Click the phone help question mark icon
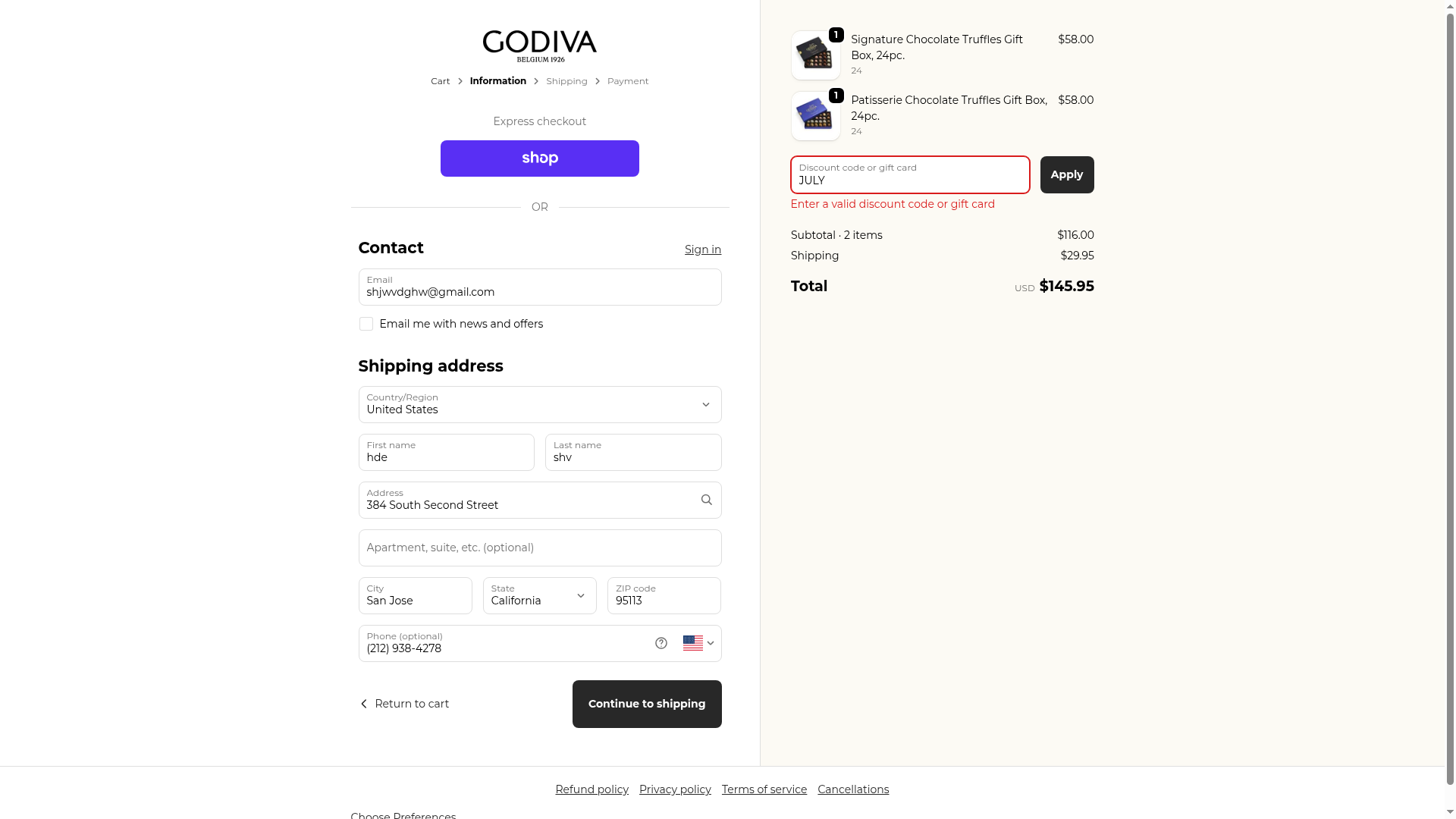1456x819 pixels. pos(661,643)
